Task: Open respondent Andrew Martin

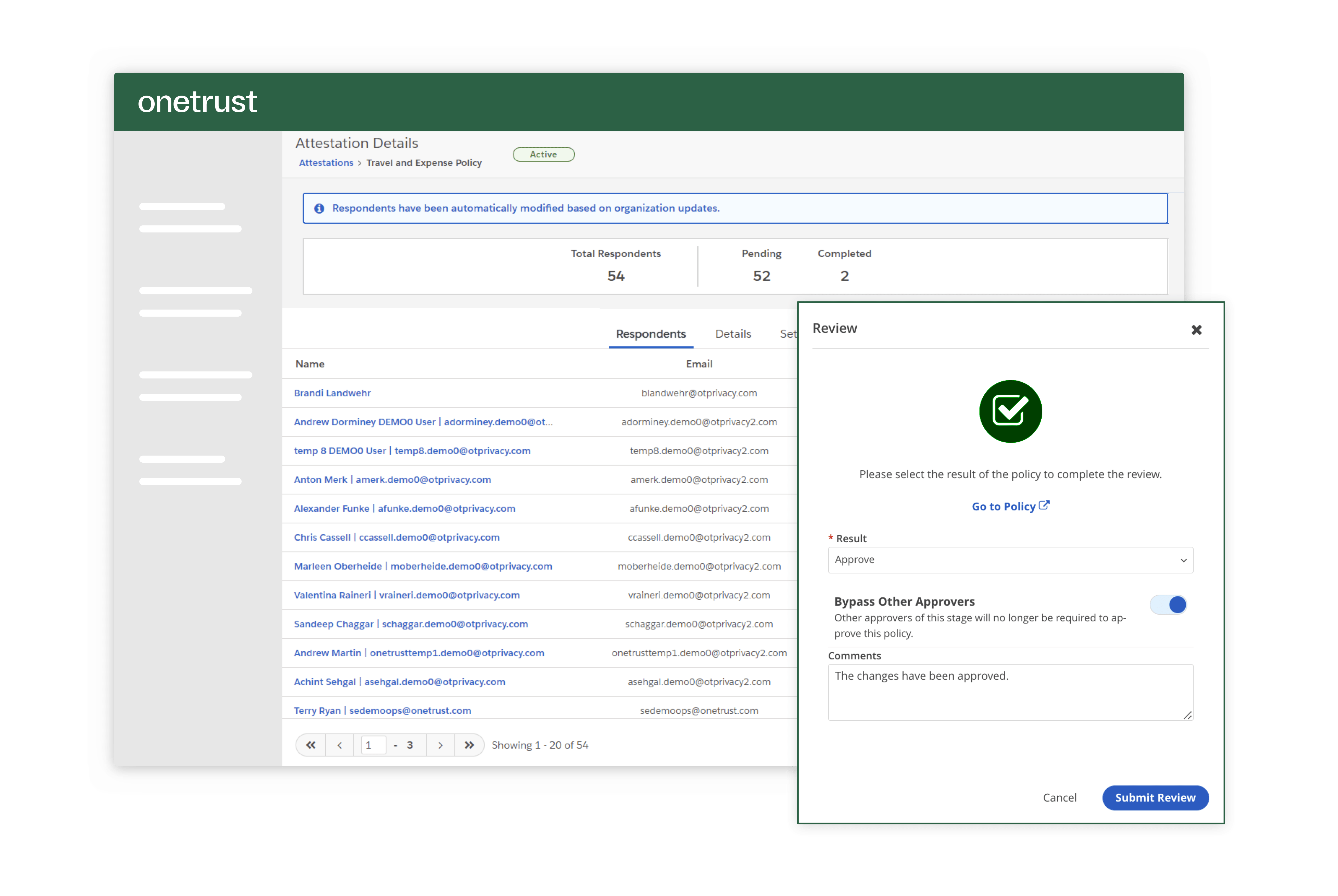Action: click(x=419, y=653)
